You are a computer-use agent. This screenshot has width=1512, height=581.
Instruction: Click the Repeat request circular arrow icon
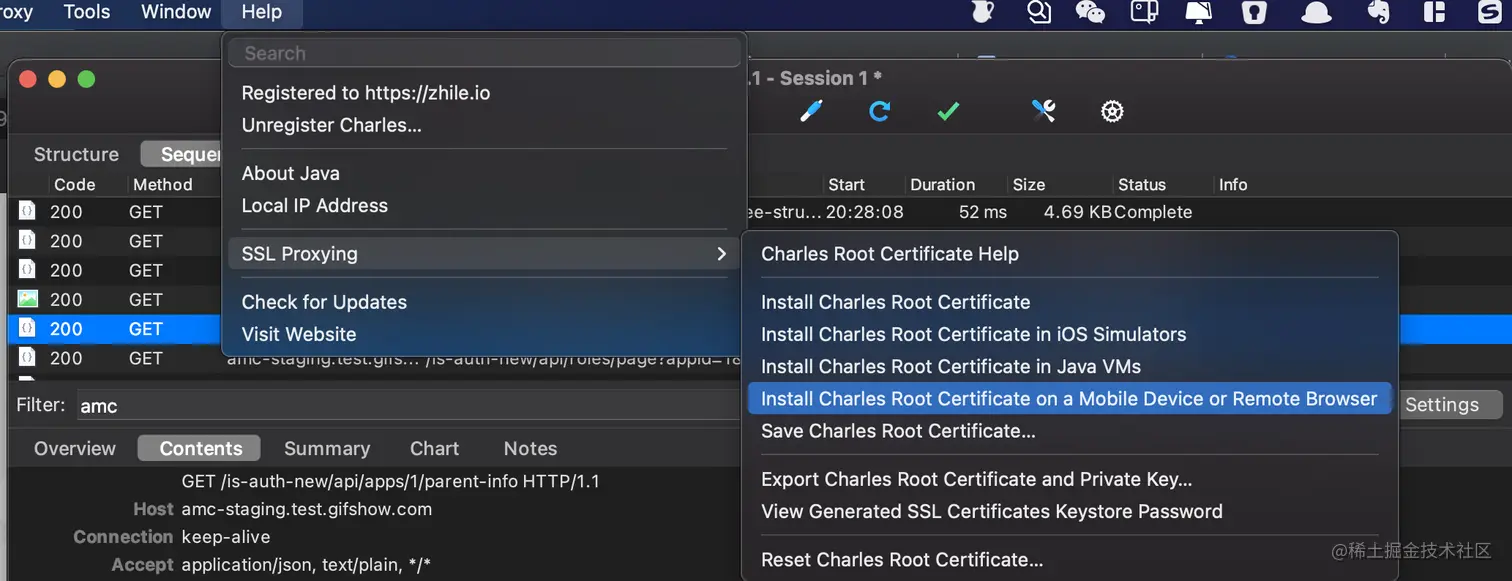(x=879, y=111)
